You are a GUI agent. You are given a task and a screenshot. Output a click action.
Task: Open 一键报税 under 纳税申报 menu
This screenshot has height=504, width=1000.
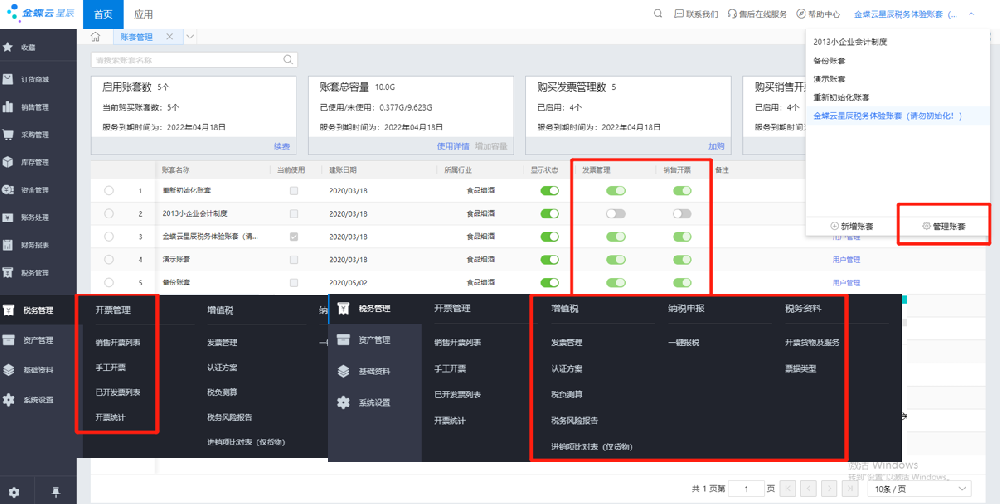pyautogui.click(x=684, y=343)
